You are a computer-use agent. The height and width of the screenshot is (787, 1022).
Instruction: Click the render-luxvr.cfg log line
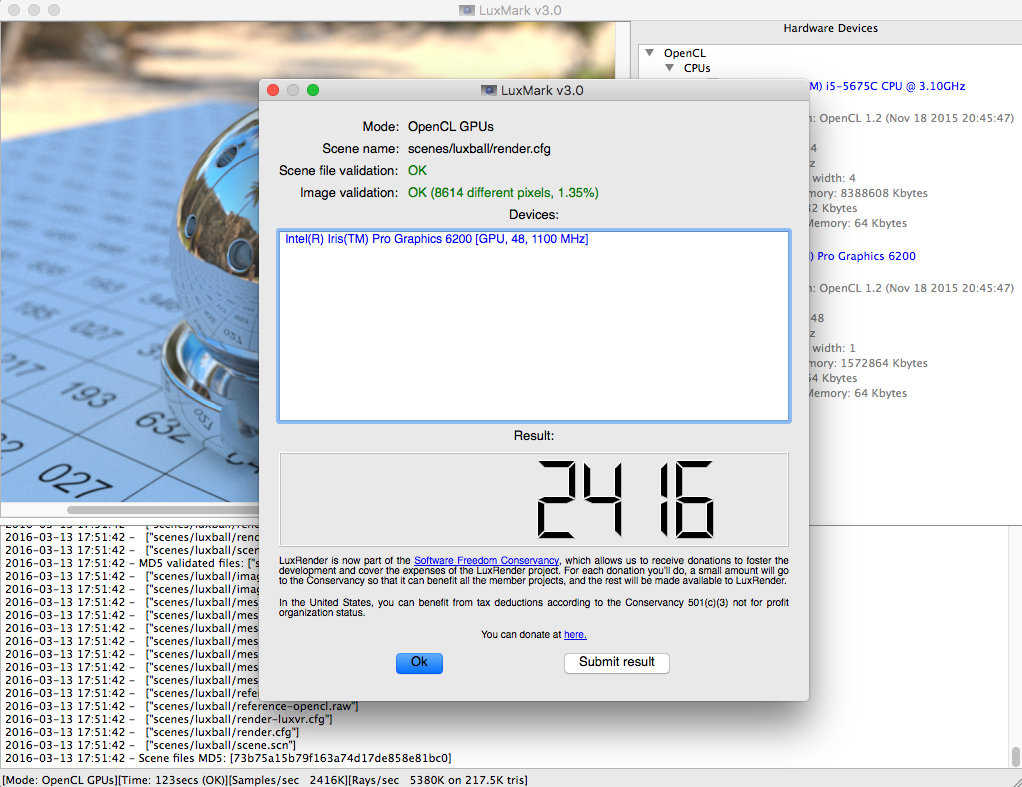point(169,719)
